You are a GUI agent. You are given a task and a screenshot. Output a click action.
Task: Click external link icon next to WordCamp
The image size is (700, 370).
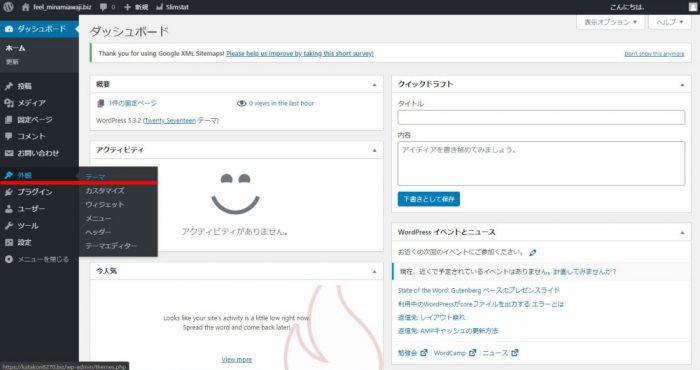(x=472, y=353)
